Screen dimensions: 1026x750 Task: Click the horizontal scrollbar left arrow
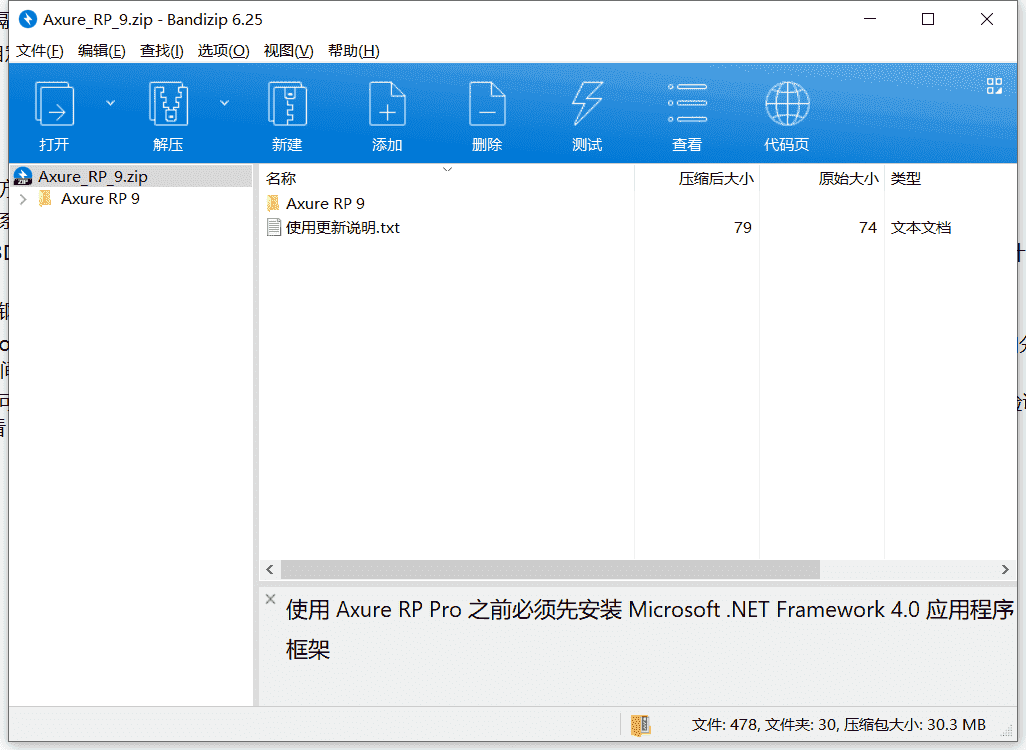(270, 569)
